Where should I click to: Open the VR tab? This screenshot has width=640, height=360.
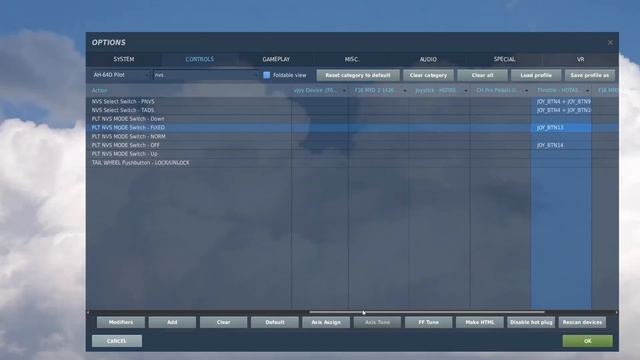click(x=580, y=59)
